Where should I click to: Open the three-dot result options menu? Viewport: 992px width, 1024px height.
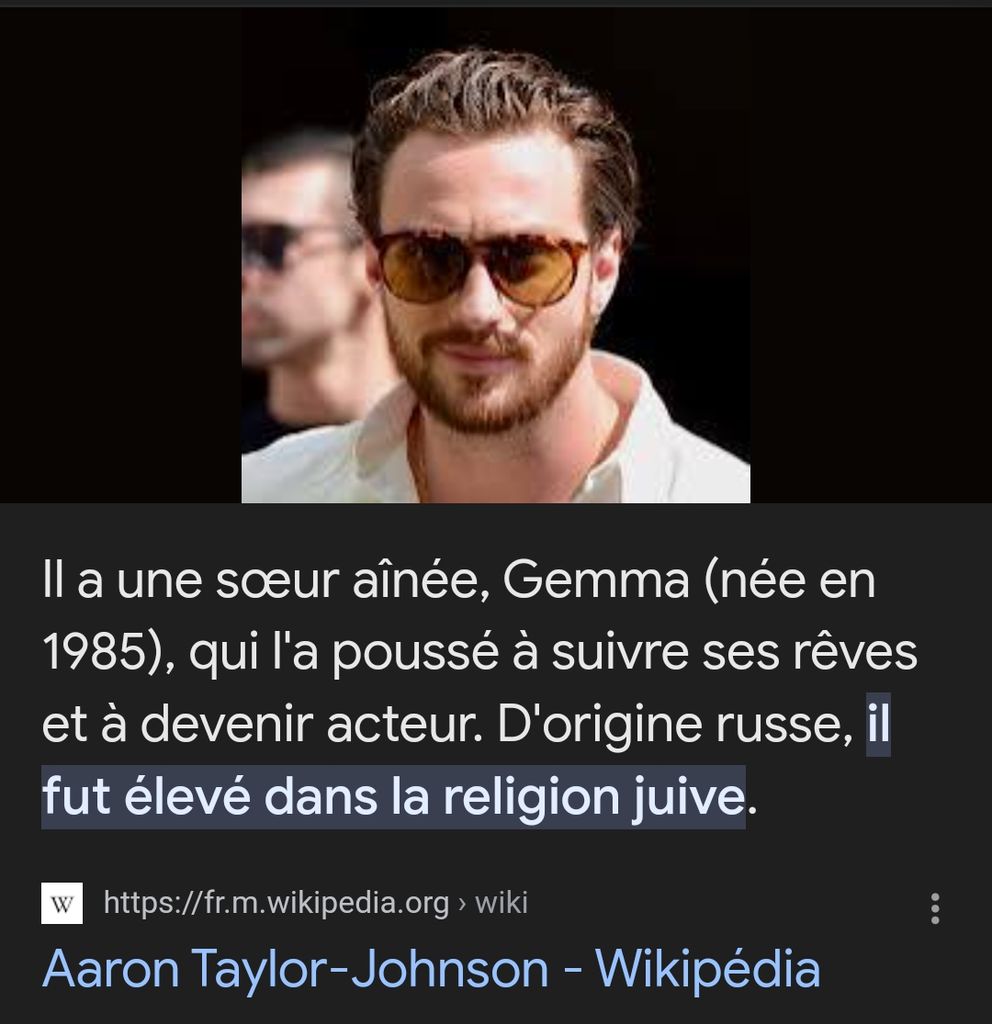point(935,908)
